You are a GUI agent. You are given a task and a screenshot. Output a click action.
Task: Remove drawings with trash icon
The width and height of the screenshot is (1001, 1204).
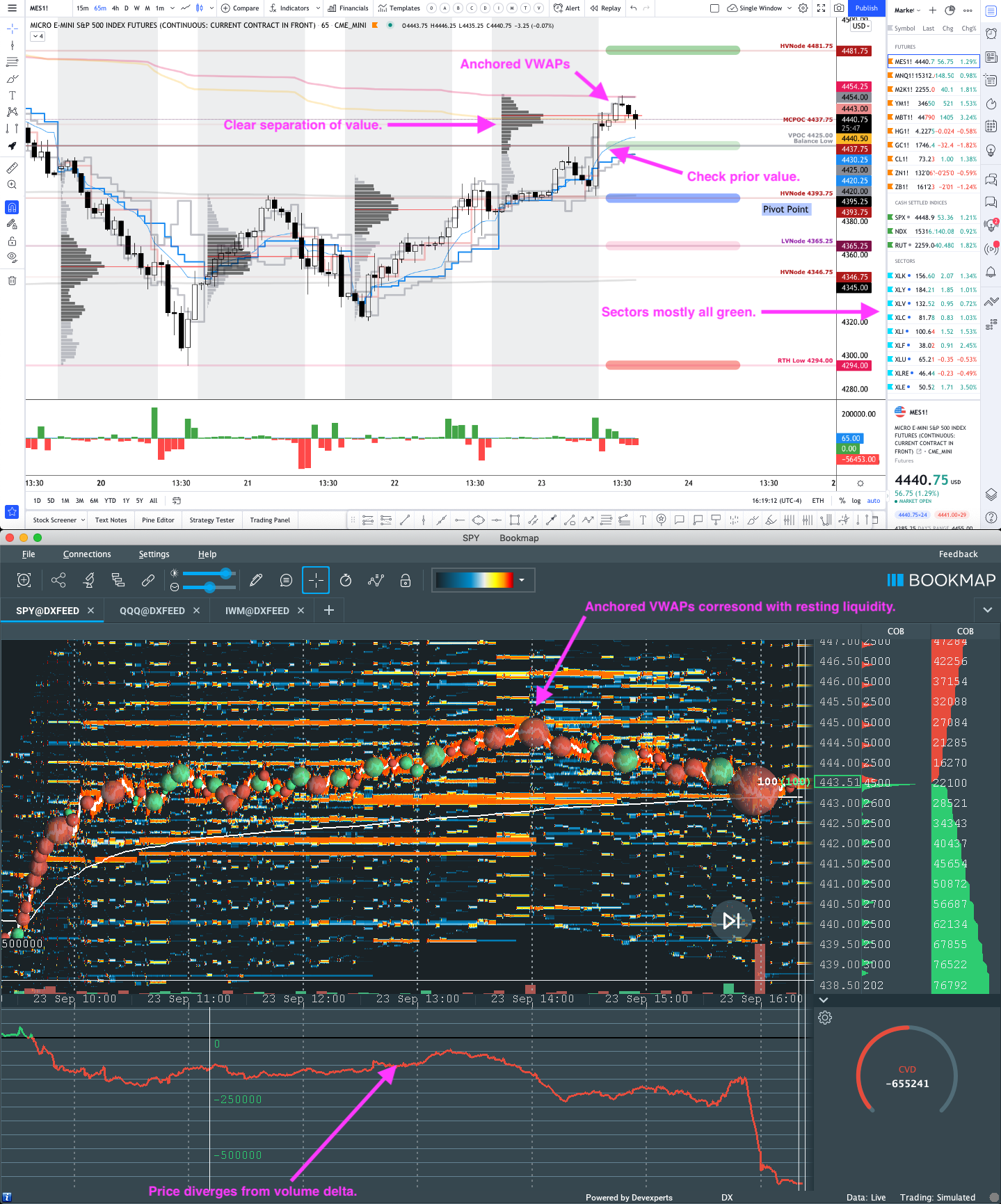tap(12, 280)
